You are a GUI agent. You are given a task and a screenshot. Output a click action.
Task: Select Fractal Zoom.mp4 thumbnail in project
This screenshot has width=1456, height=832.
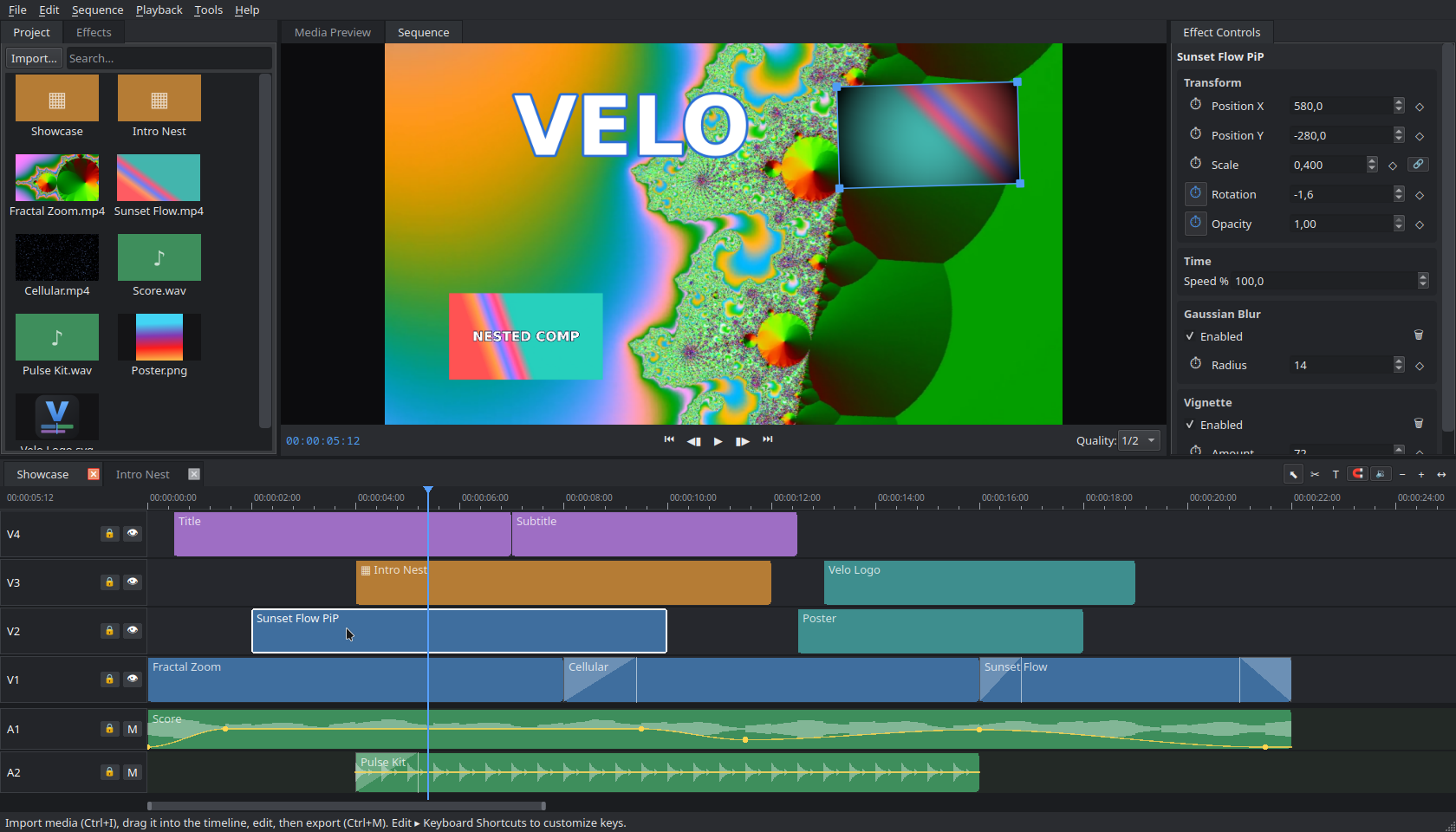click(x=57, y=178)
